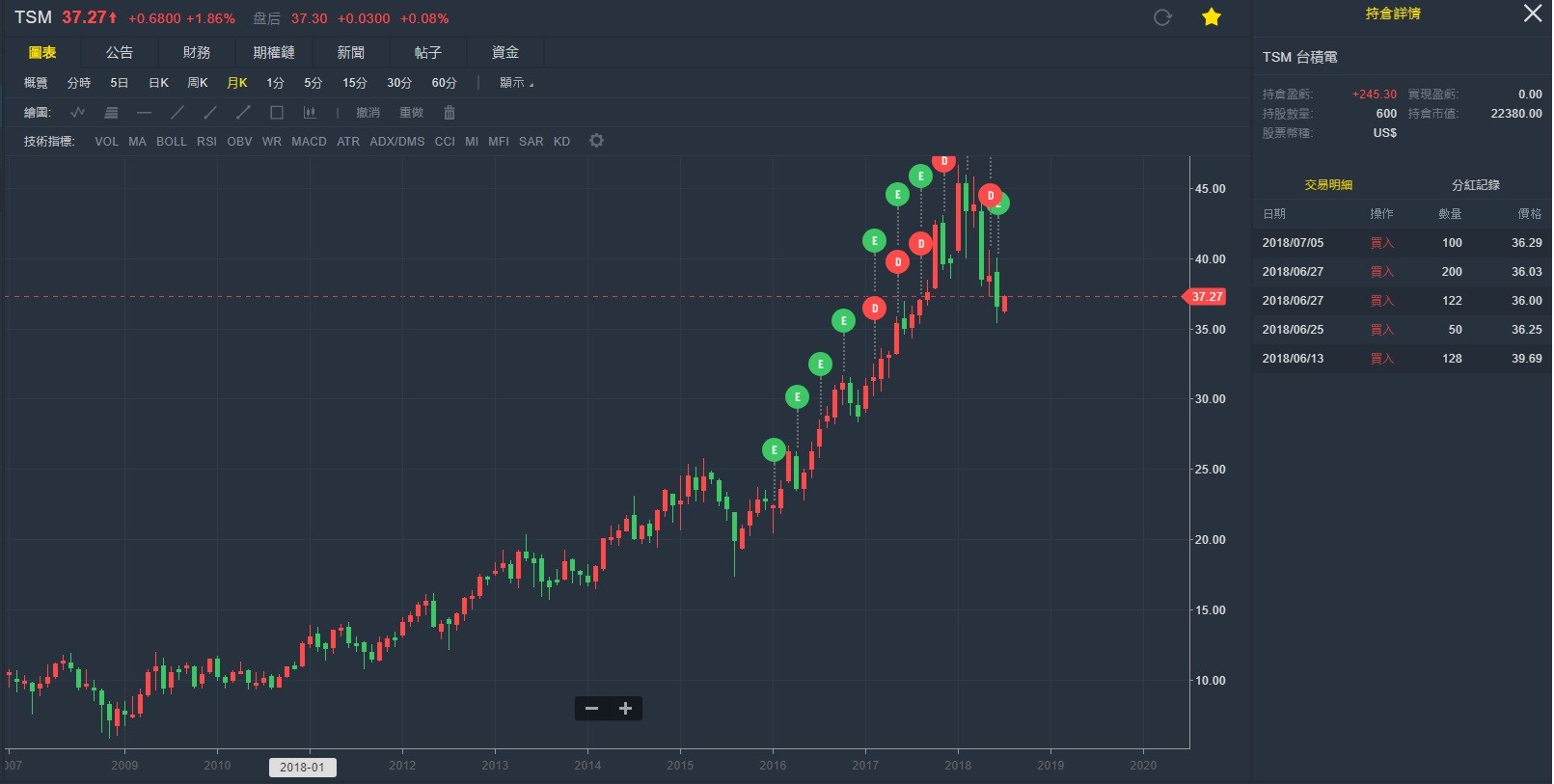Expand the 顯示 display dropdown
The image size is (1554, 784).
[516, 83]
